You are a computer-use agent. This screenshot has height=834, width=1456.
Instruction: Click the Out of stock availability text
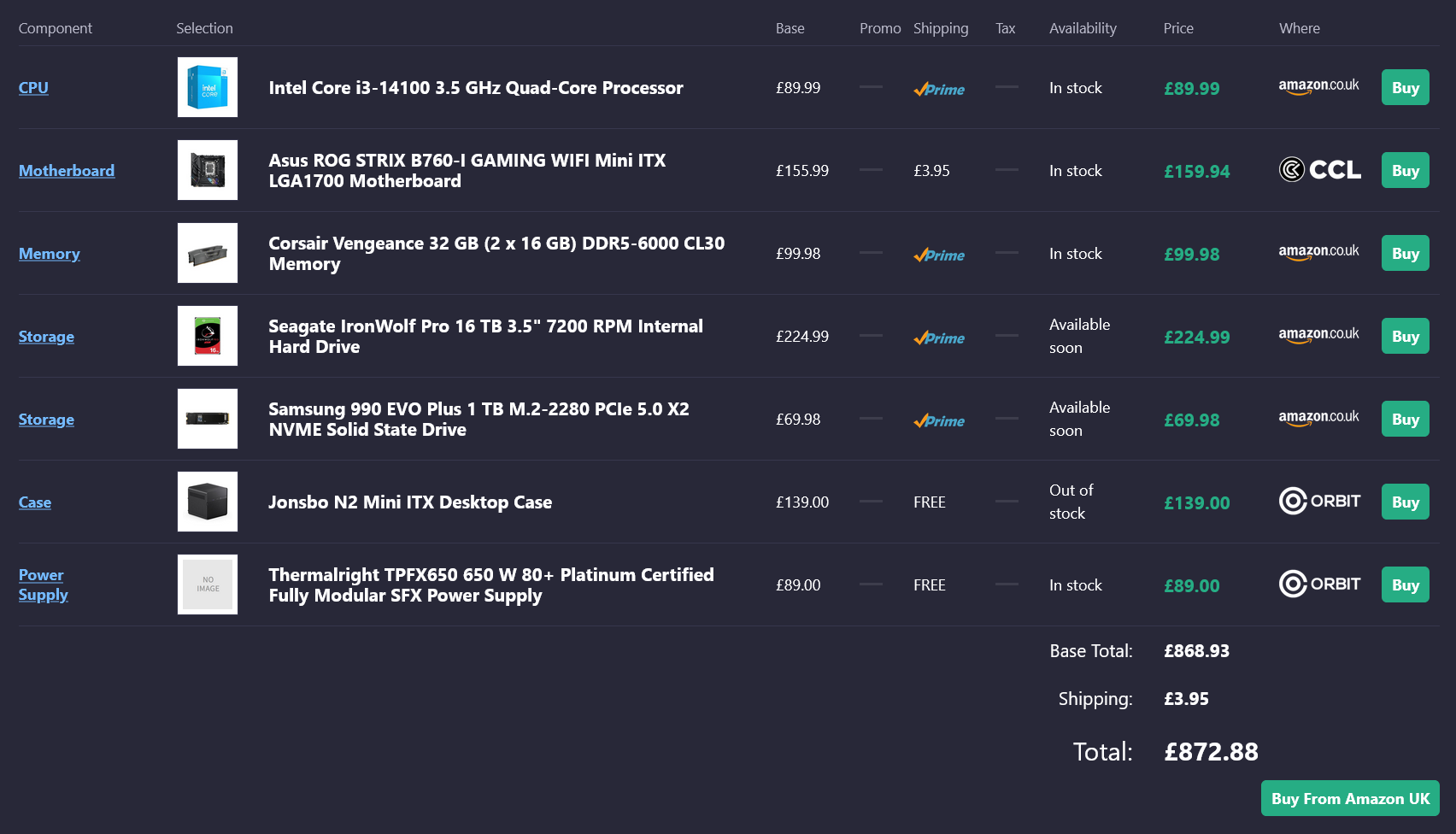(x=1071, y=502)
